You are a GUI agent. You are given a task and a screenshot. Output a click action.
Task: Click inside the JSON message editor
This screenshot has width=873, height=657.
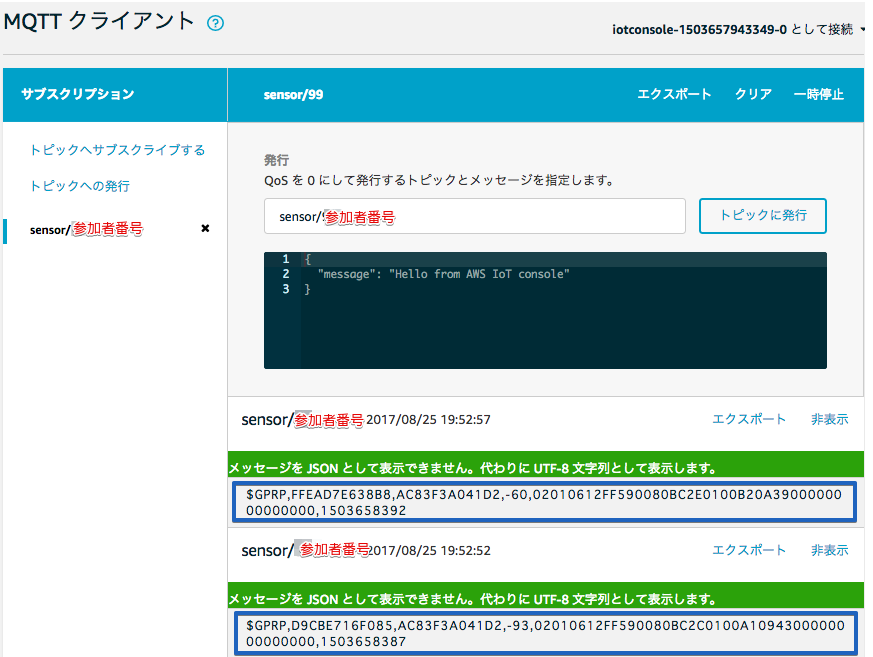coord(545,310)
